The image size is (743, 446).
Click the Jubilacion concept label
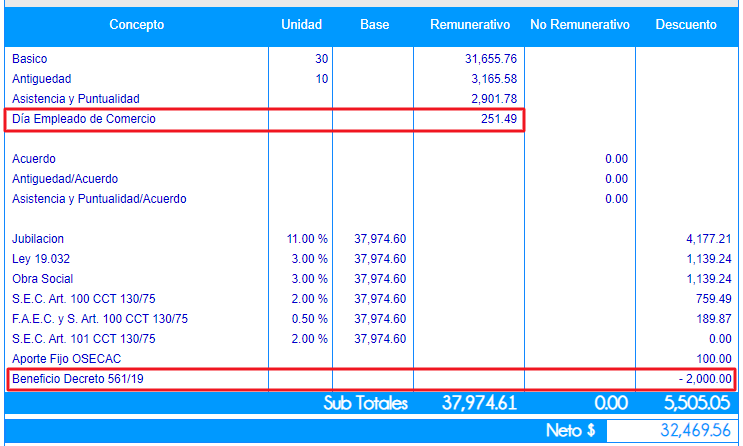coord(38,239)
